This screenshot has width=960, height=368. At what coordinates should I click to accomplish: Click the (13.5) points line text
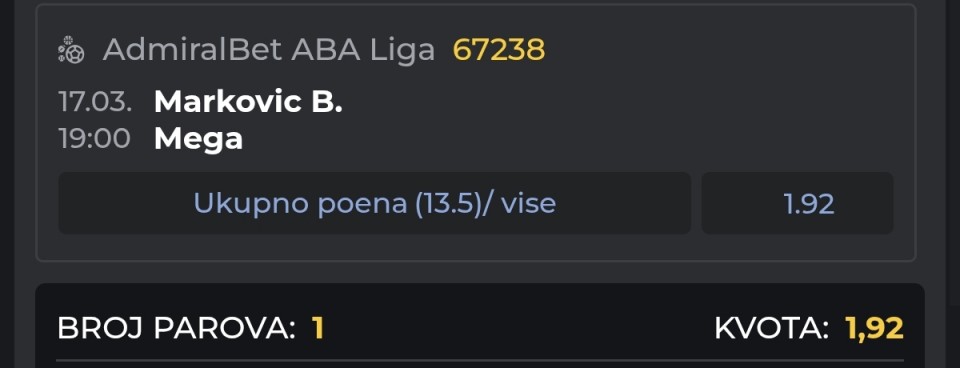(446, 203)
